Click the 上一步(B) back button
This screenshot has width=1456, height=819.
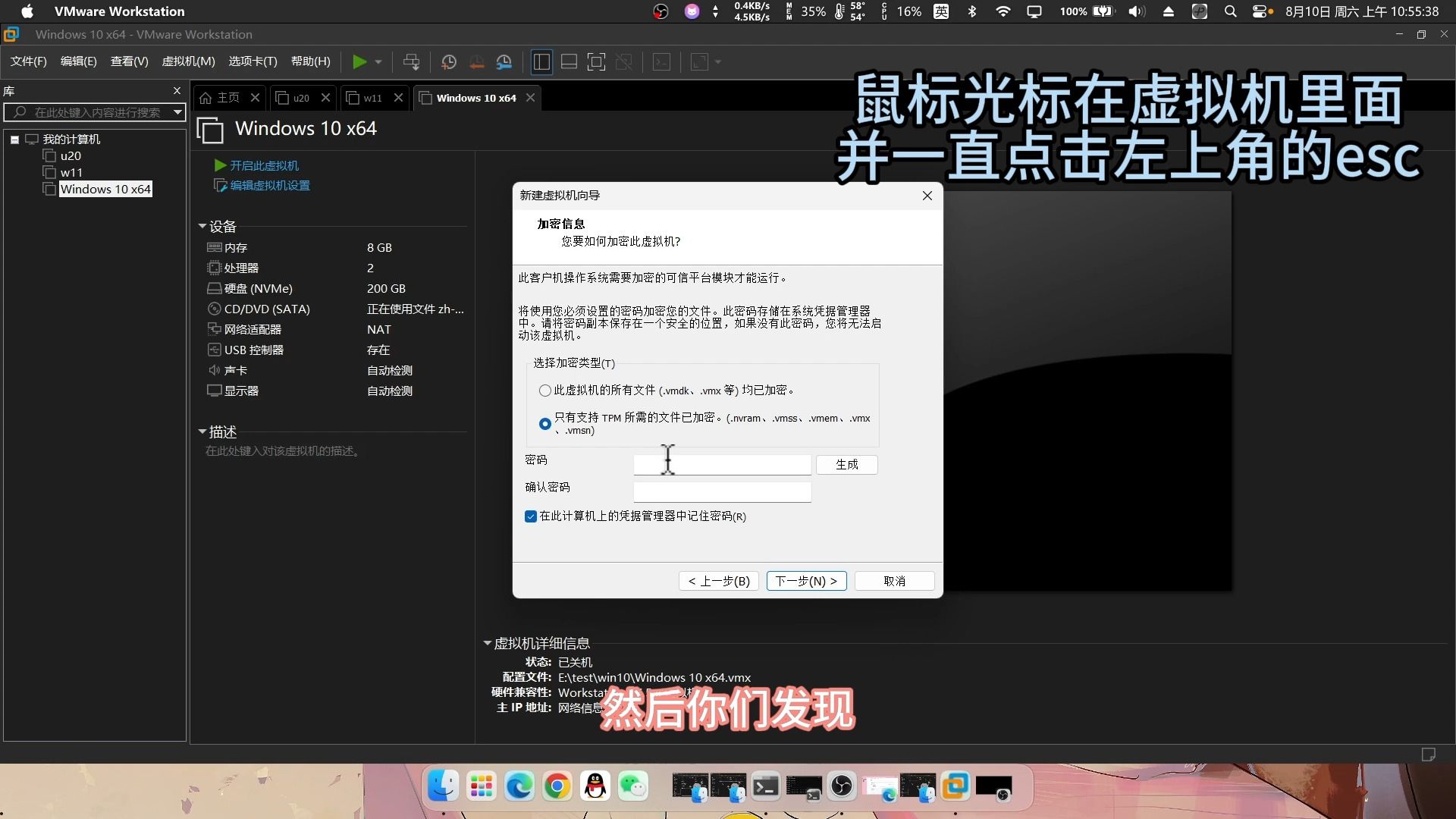point(719,581)
